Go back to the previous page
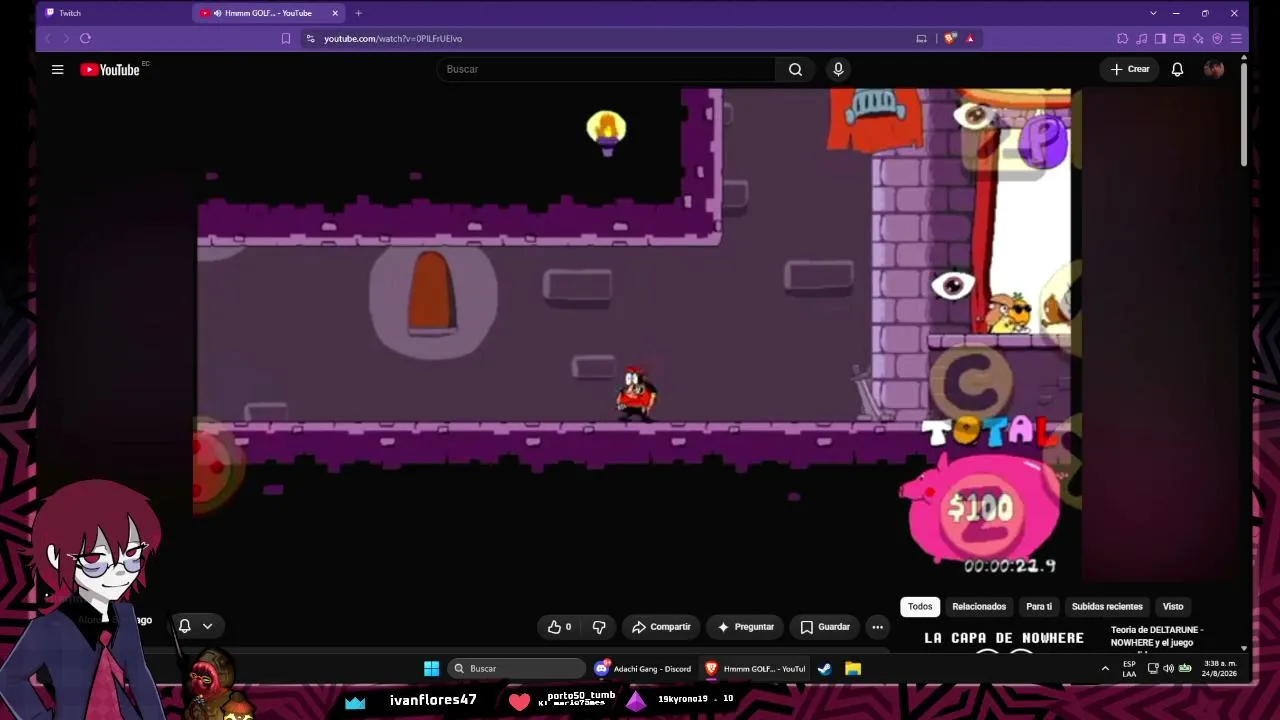Image resolution: width=1280 pixels, height=720 pixels. (x=47, y=38)
